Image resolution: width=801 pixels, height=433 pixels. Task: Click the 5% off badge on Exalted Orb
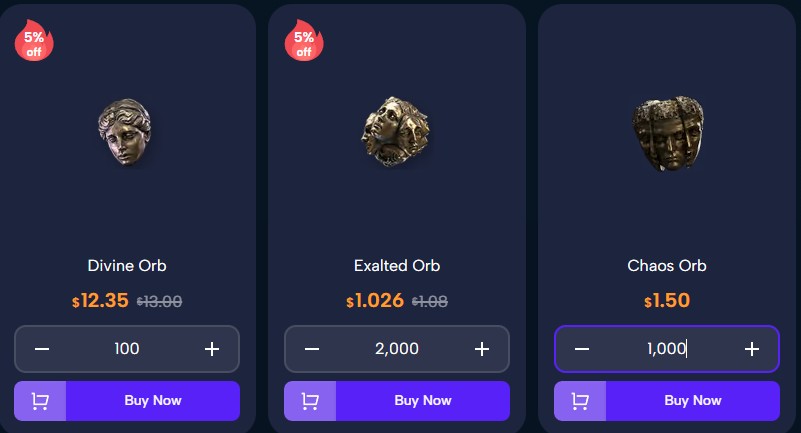(304, 41)
